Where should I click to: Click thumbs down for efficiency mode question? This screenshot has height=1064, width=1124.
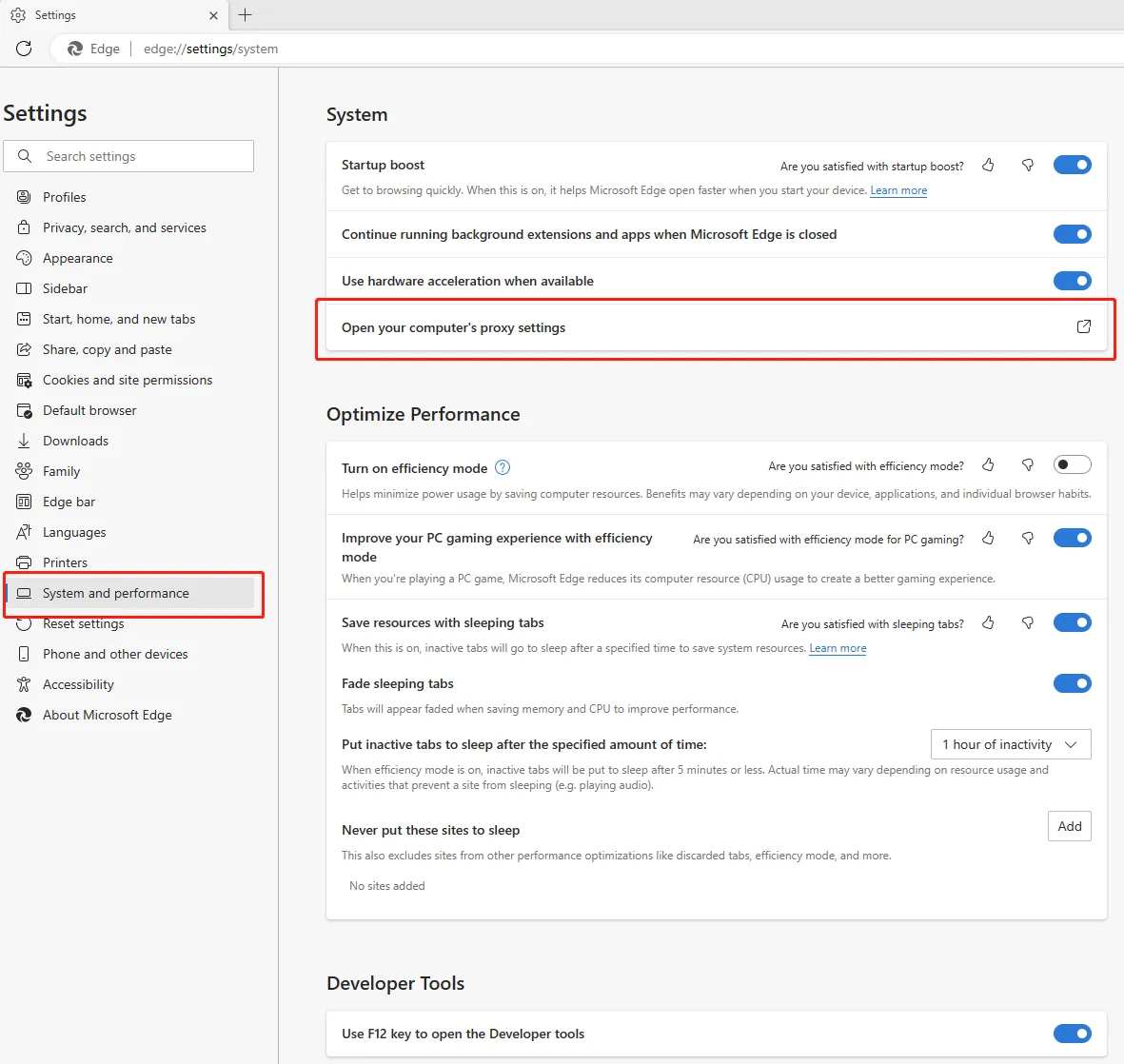(1027, 465)
